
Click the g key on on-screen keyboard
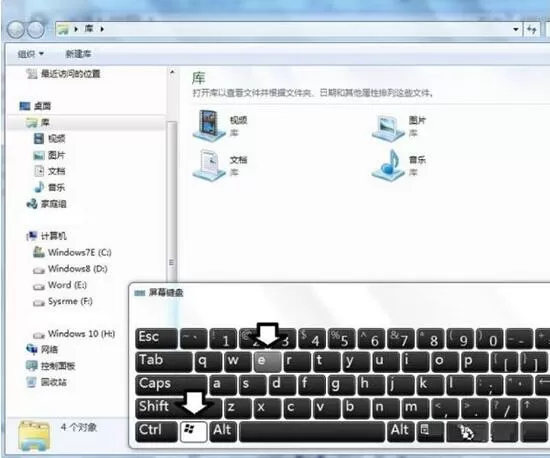341,384
